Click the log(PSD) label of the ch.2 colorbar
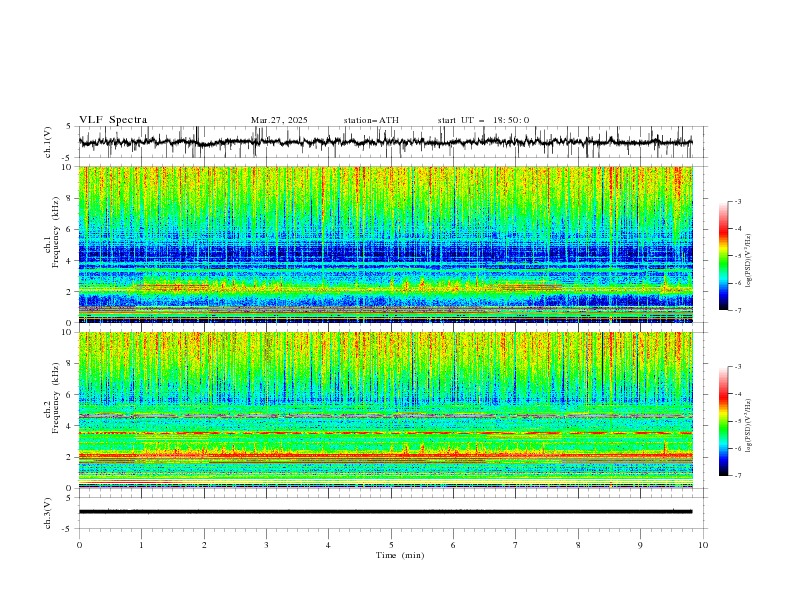792x612 pixels. (748, 426)
